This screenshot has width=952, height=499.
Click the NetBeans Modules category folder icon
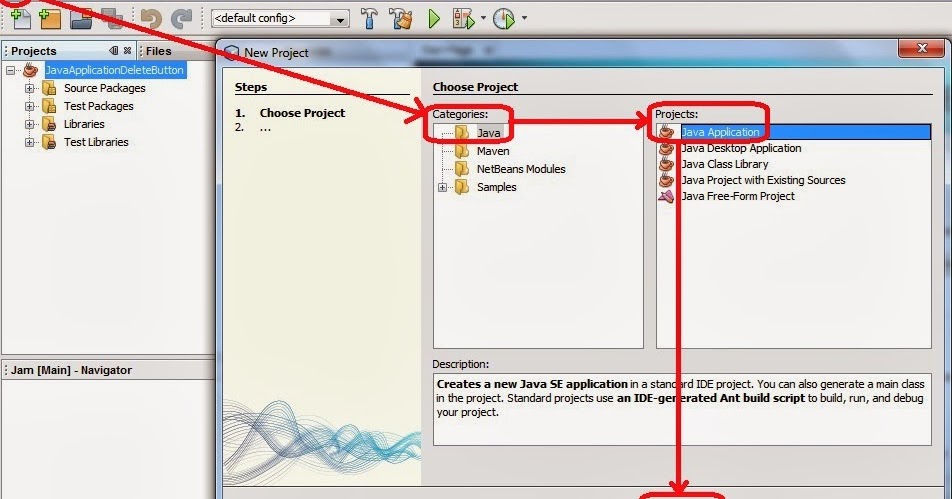coord(462,169)
